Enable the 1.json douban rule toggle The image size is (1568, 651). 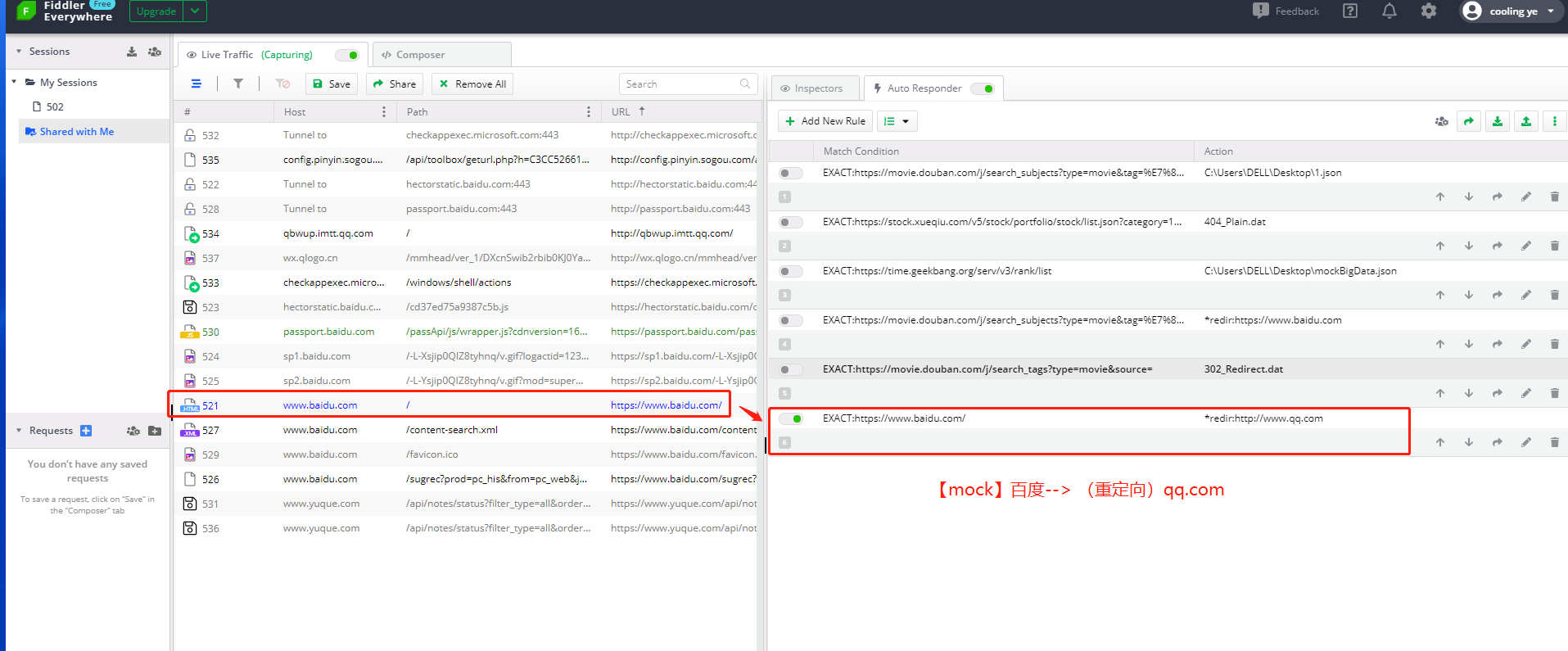click(791, 173)
